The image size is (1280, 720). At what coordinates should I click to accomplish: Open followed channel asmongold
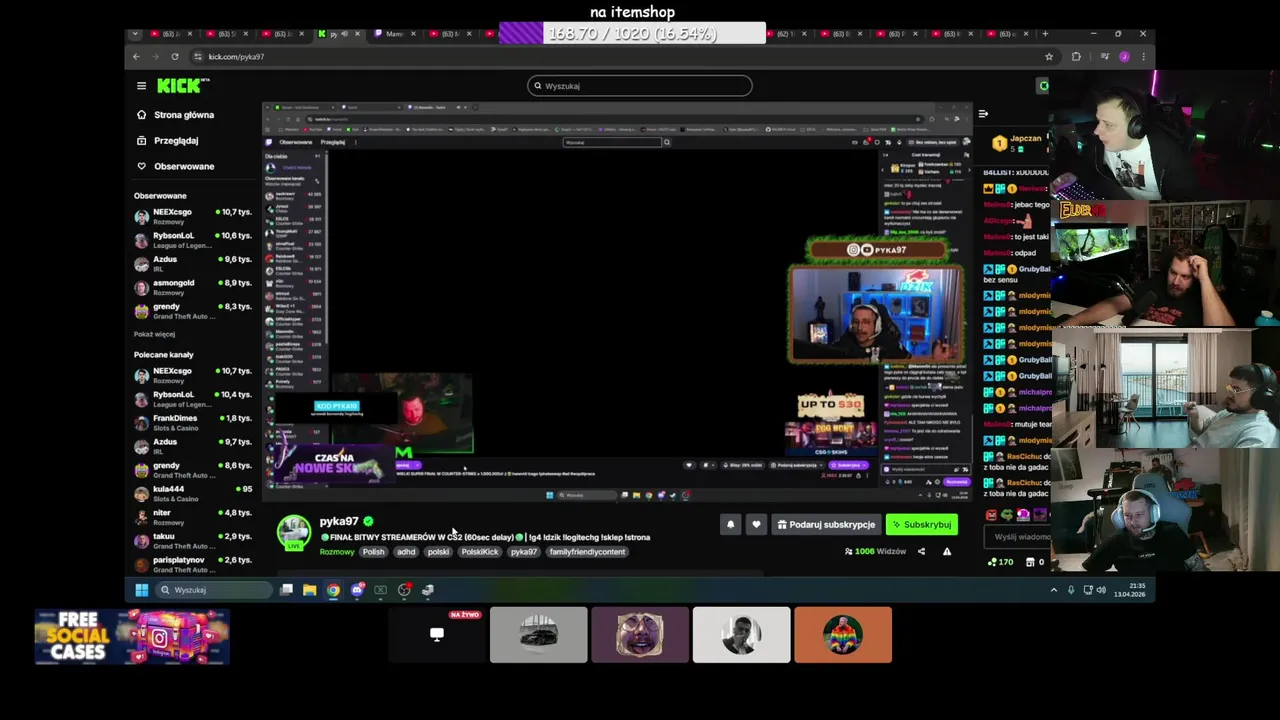pyautogui.click(x=193, y=288)
